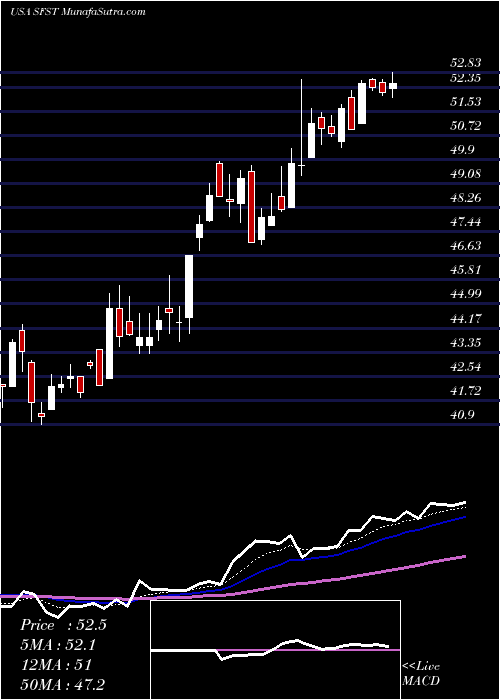
Task: Click the 49.9 price axis label
Action: point(462,150)
